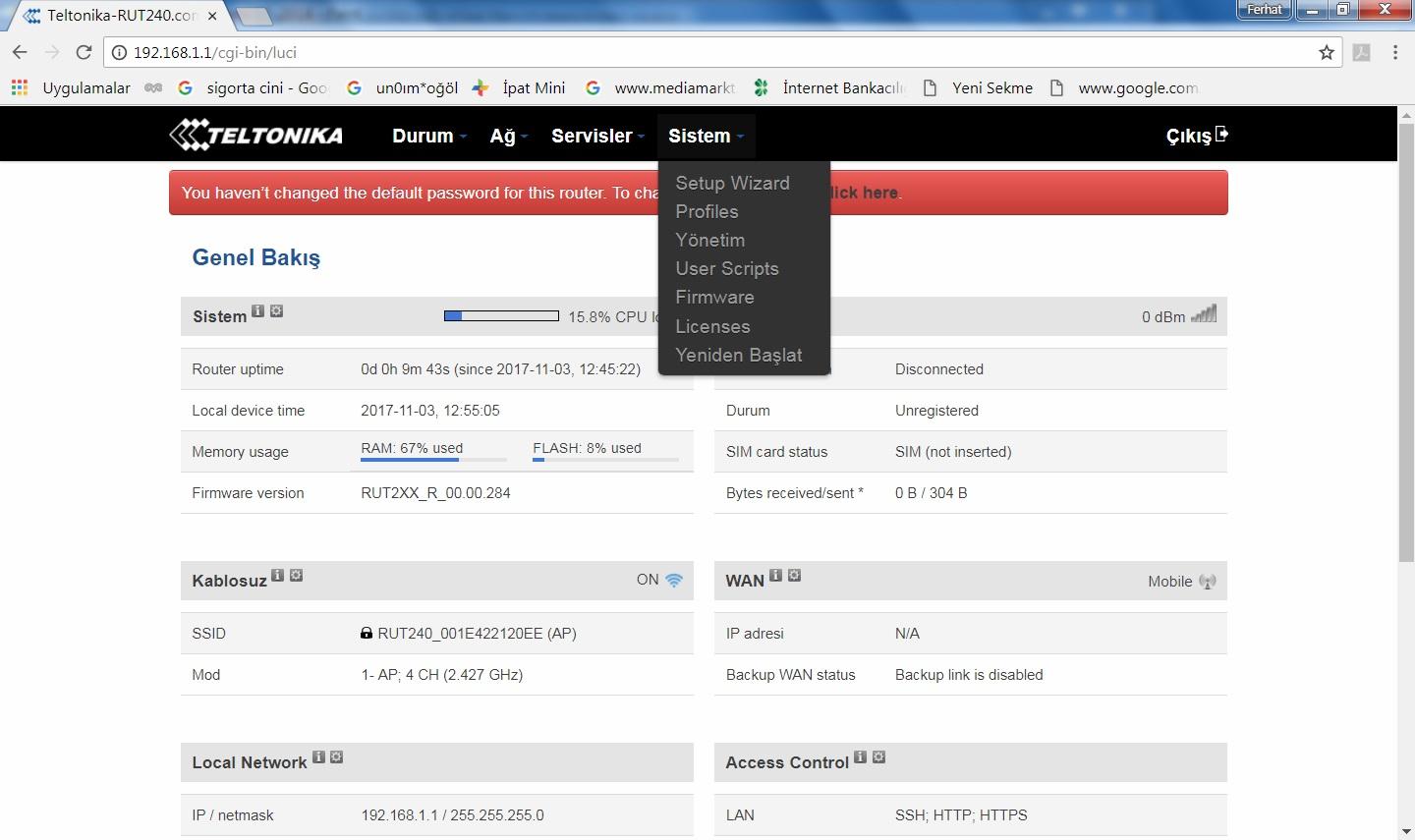Open the Sistem section settings gear
This screenshot has width=1415, height=840.
coord(276,311)
